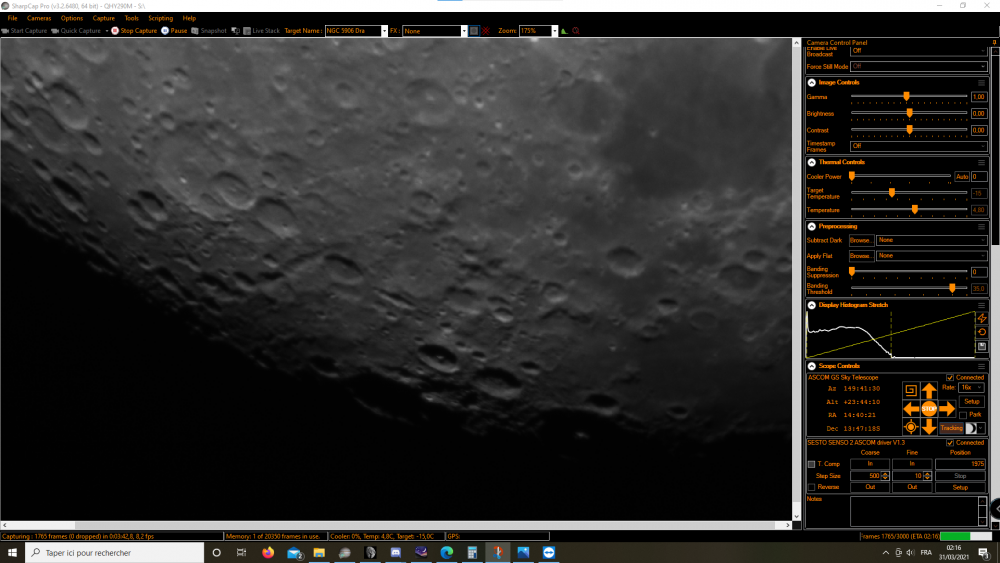Click the lightning auto-stretch histogram icon

pyautogui.click(x=982, y=318)
